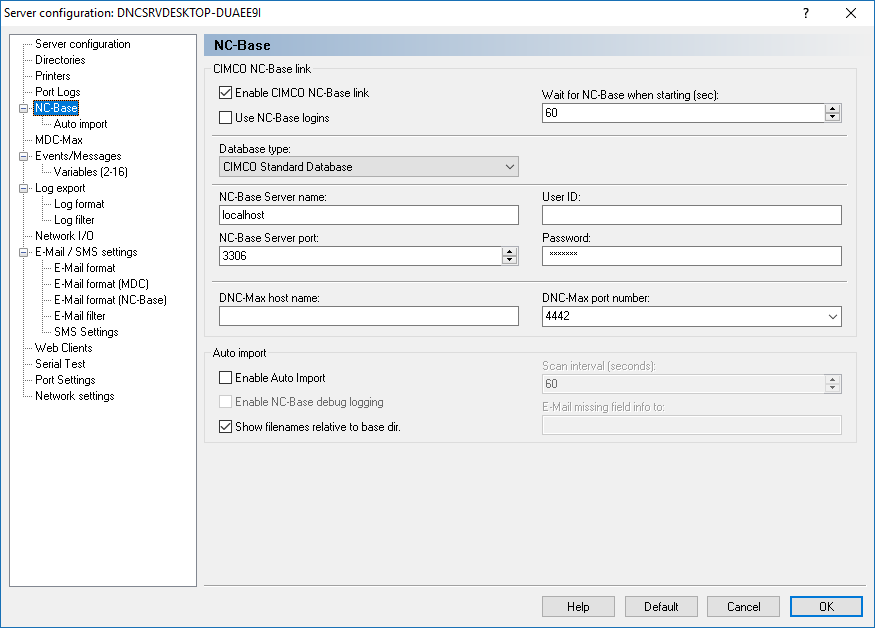
Task: Open Directories settings page
Action: click(60, 60)
